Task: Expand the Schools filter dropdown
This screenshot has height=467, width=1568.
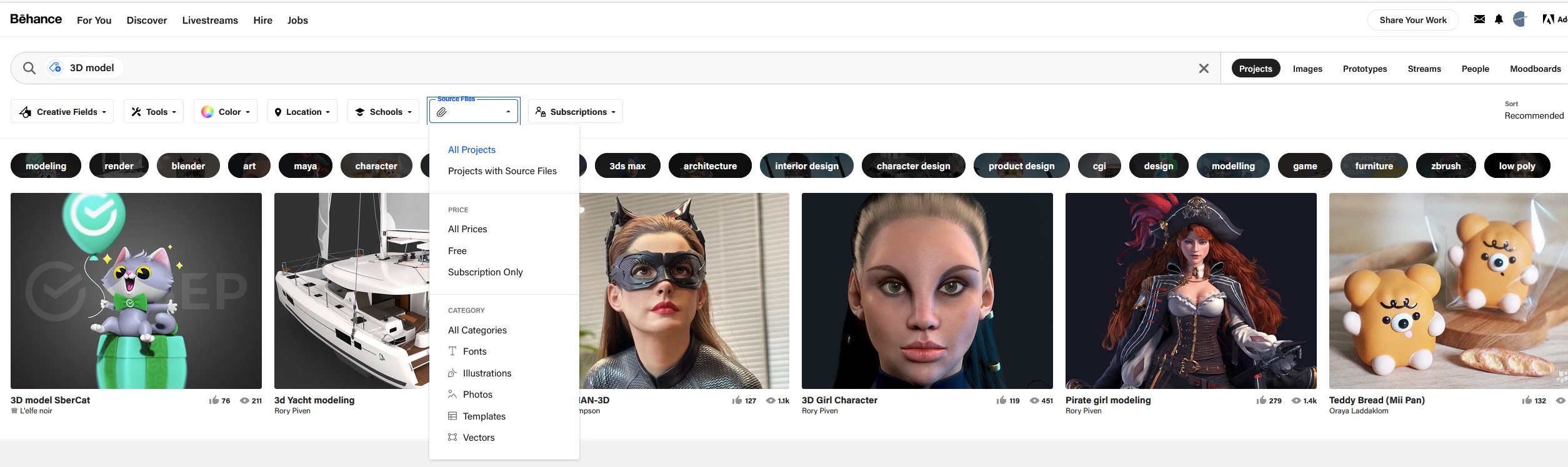Action: 383,112
